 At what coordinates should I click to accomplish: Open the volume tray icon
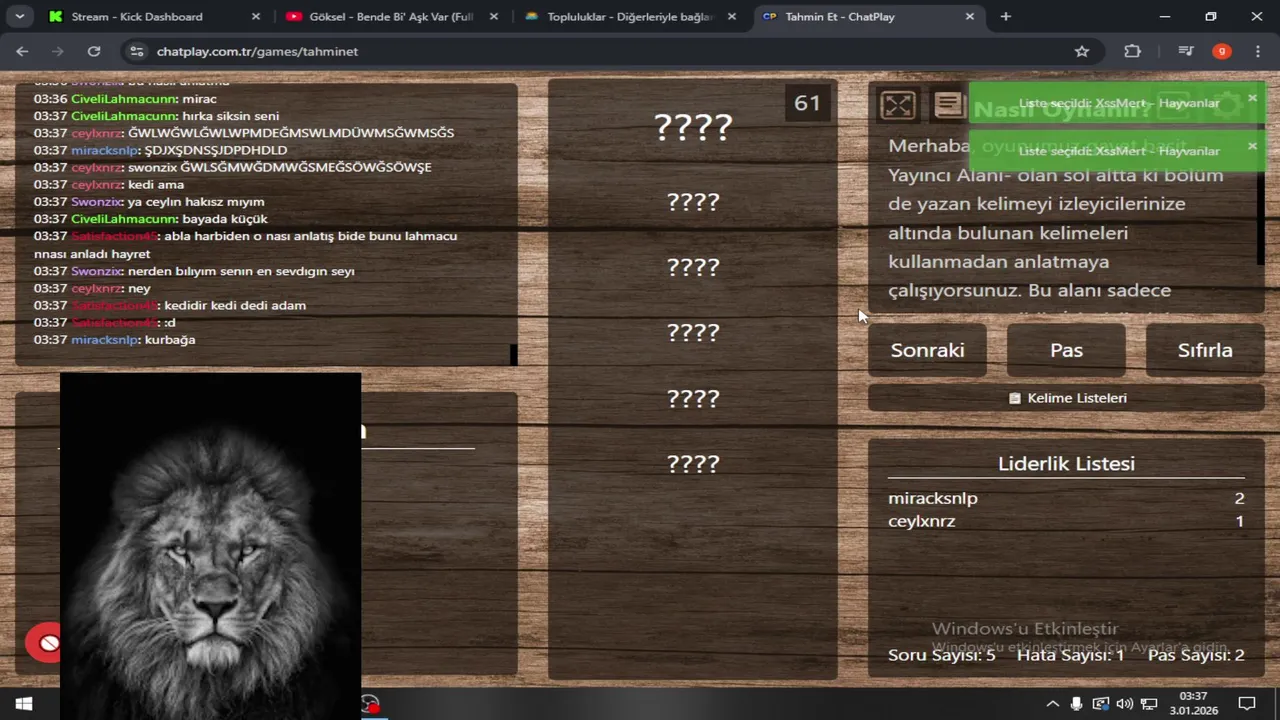pyautogui.click(x=1125, y=703)
